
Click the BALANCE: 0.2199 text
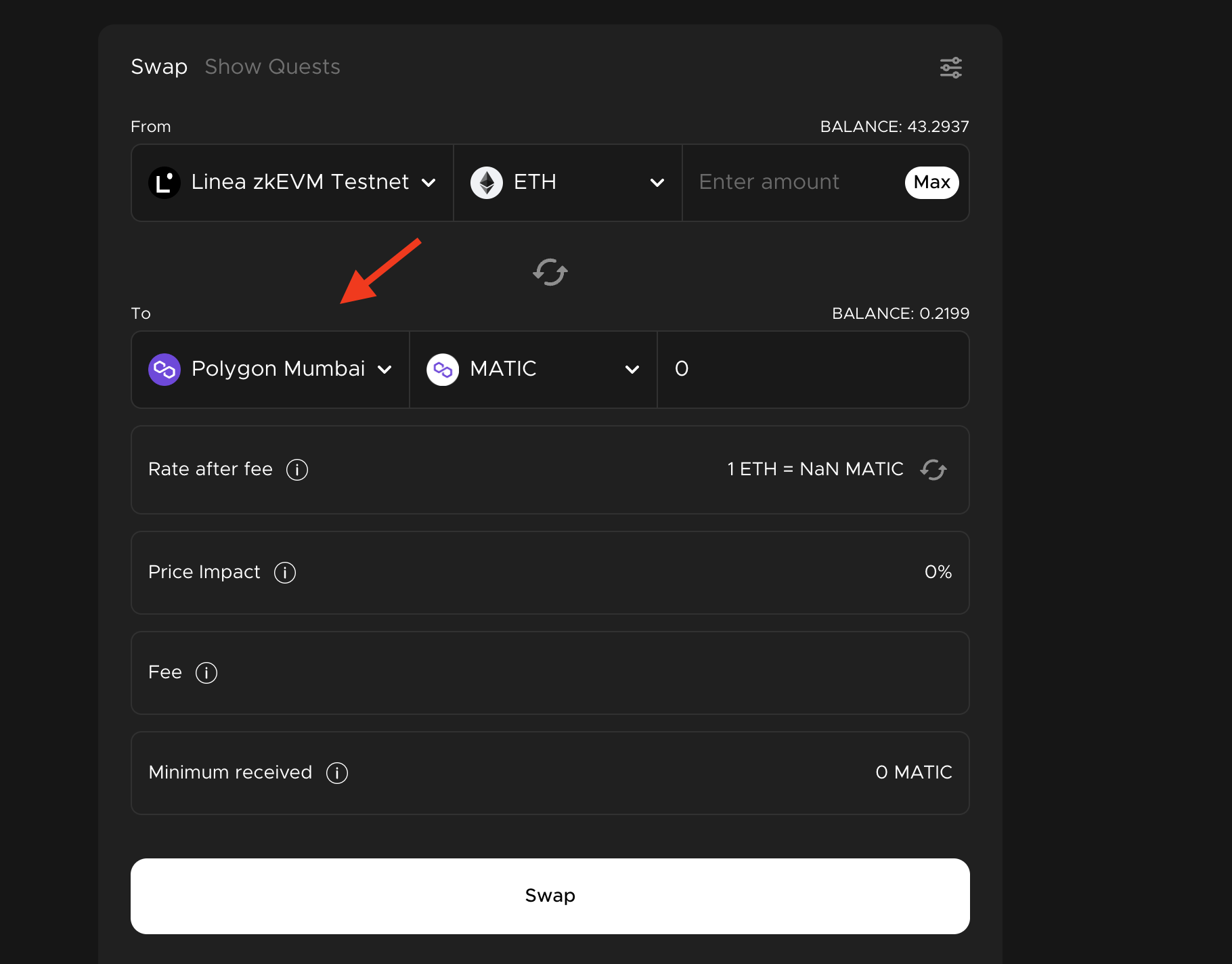(x=901, y=313)
